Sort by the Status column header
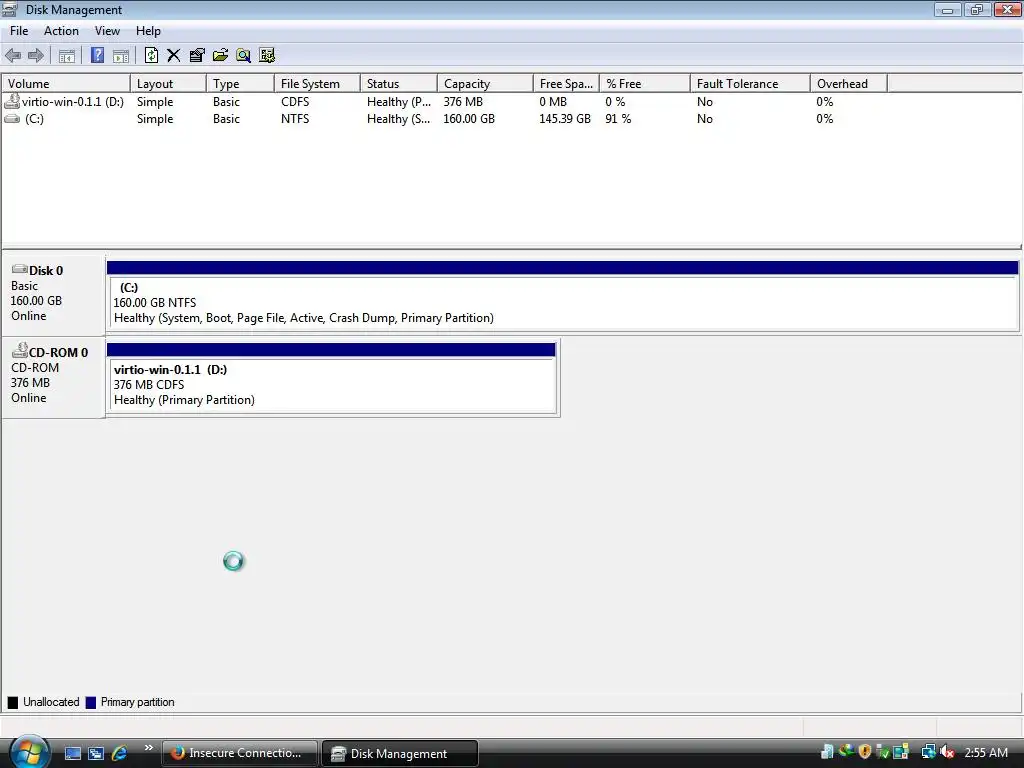The height and width of the screenshot is (768, 1024). click(x=399, y=84)
